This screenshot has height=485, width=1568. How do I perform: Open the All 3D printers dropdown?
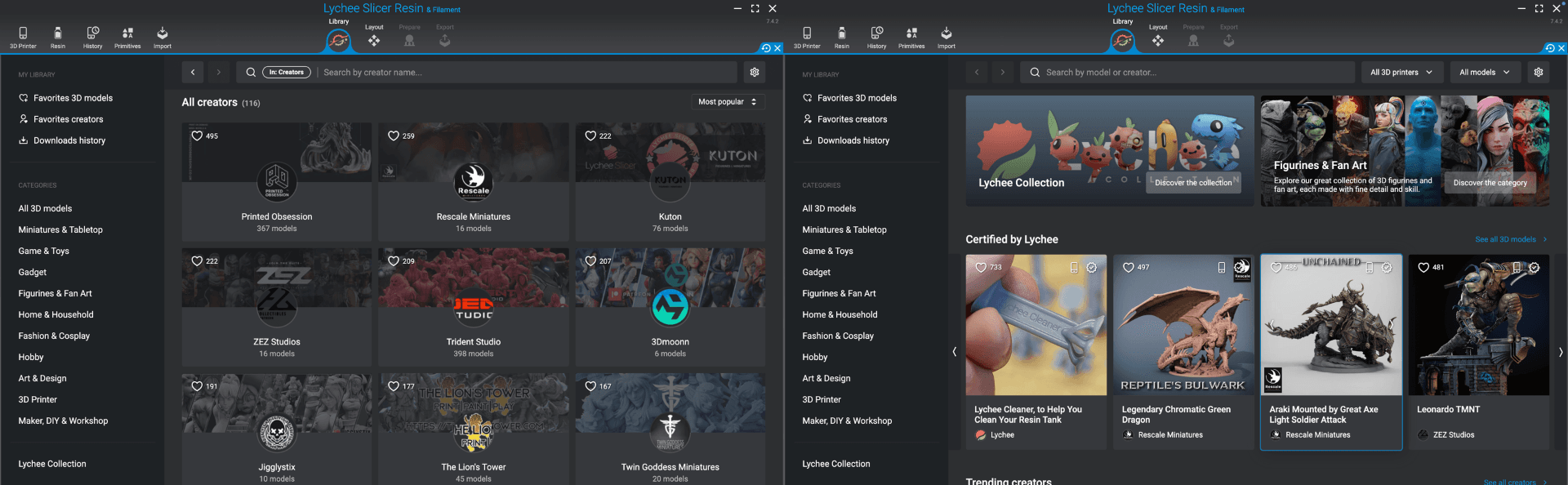point(1401,72)
